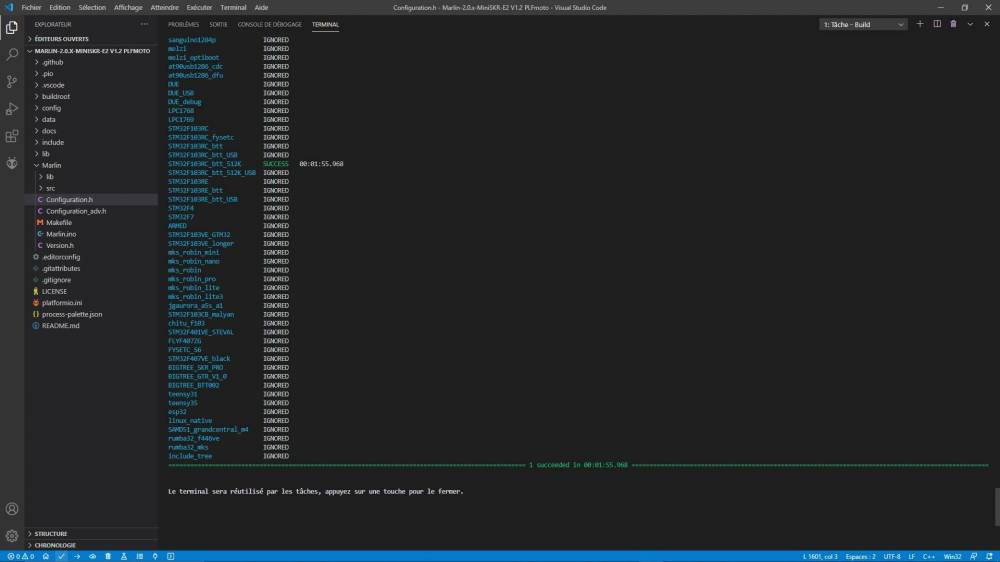Open platformio.ini file
The width and height of the screenshot is (1000, 562).
(x=91, y=302)
